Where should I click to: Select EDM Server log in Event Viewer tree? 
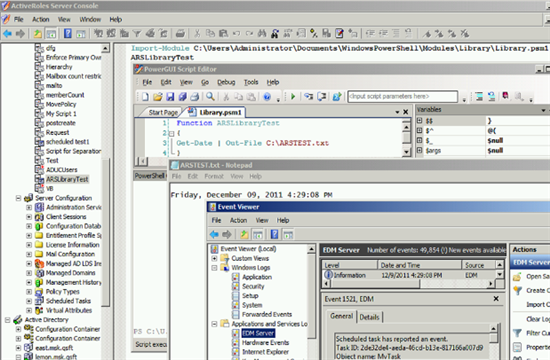click(258, 333)
